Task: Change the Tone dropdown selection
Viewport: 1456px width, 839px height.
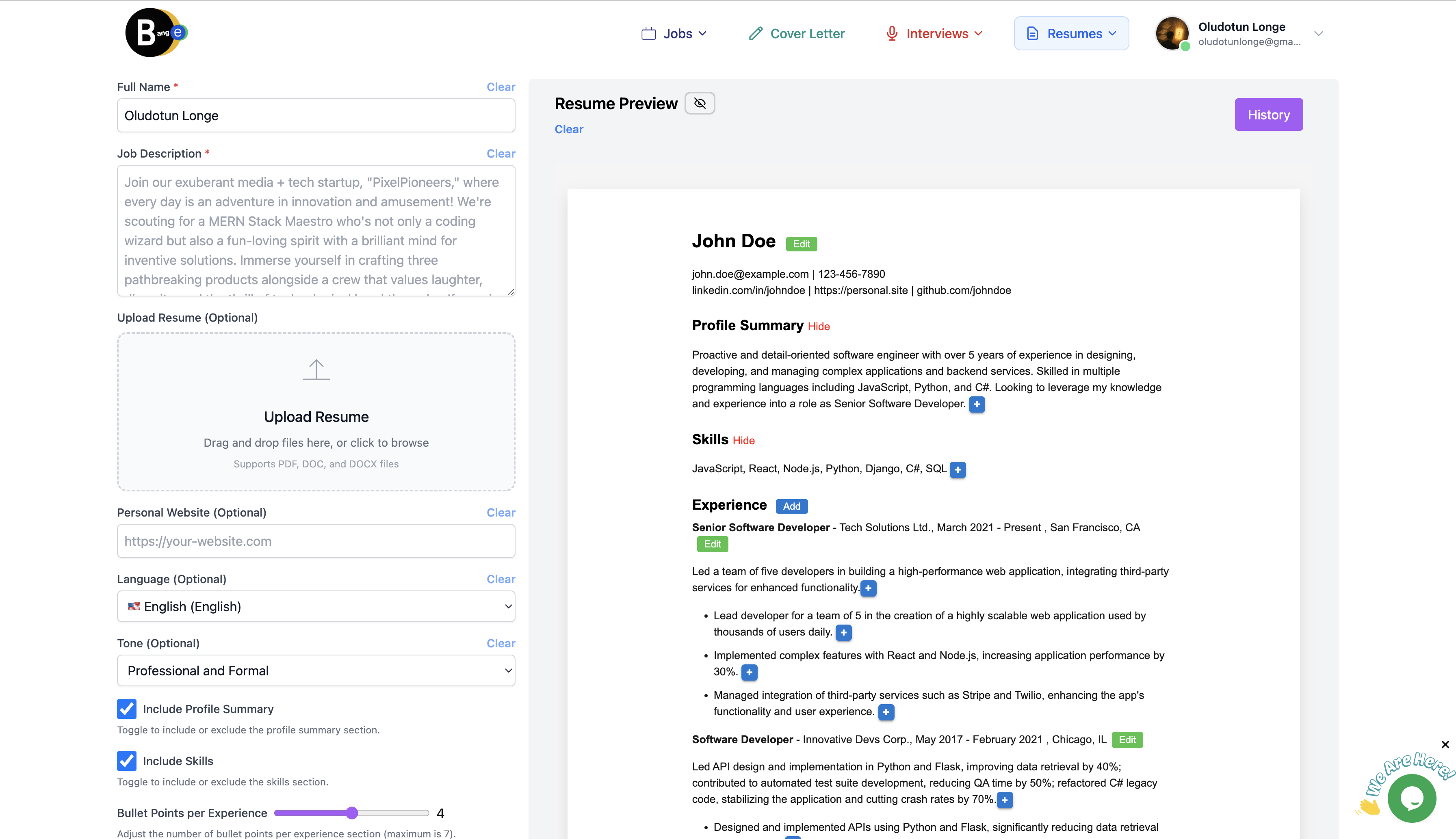Action: tap(315, 670)
